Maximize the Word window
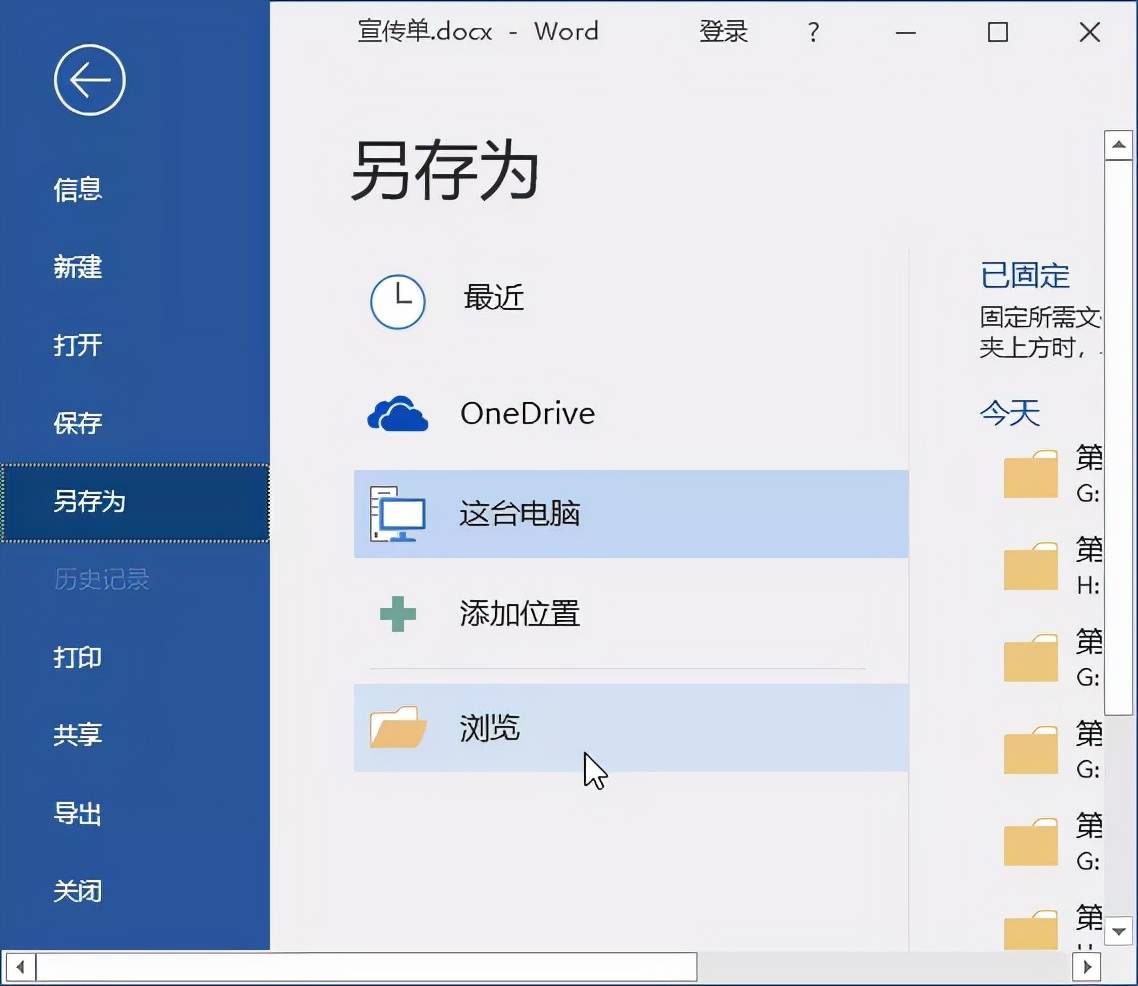The width and height of the screenshot is (1138, 986). coord(998,32)
